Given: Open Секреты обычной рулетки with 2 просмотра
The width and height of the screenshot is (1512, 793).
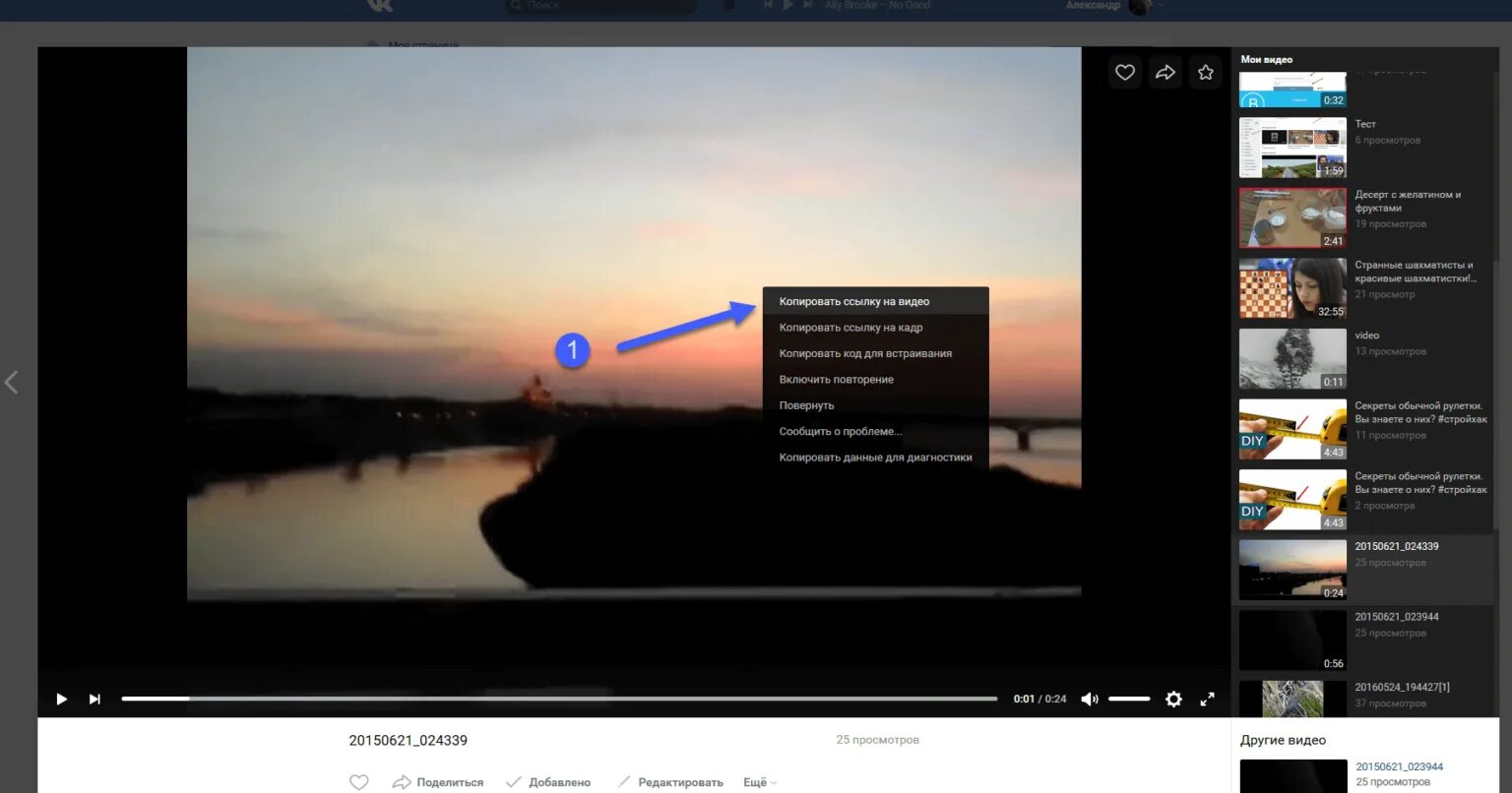Looking at the screenshot, I should tap(1292, 500).
